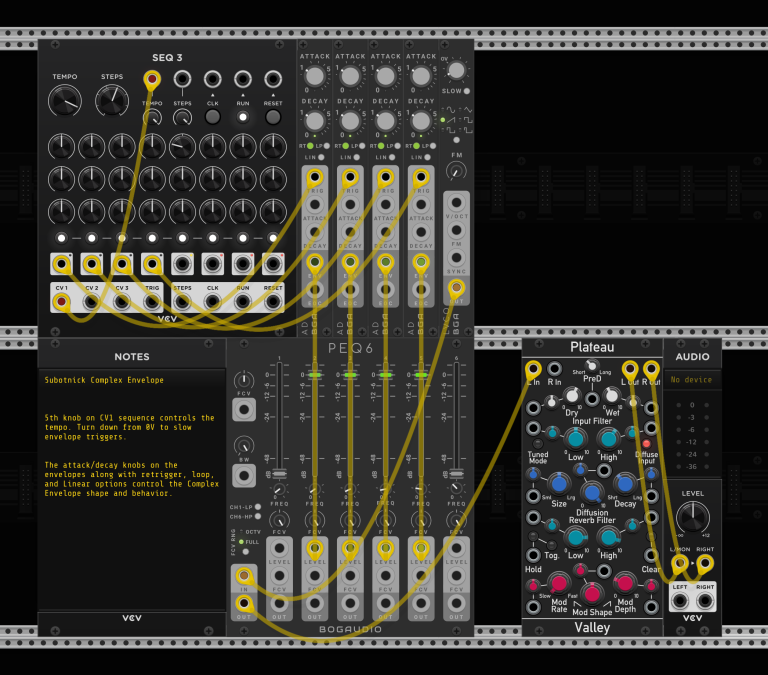Turn the Plateau Wet knob

pyautogui.click(x=612, y=395)
